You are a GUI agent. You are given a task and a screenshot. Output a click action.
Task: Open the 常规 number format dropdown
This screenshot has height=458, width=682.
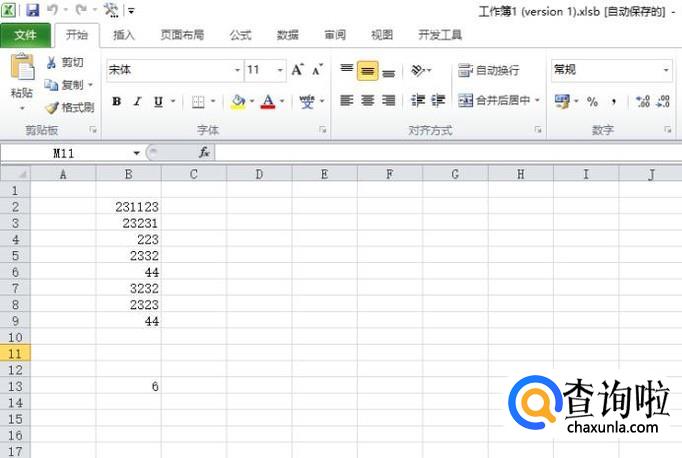666,70
